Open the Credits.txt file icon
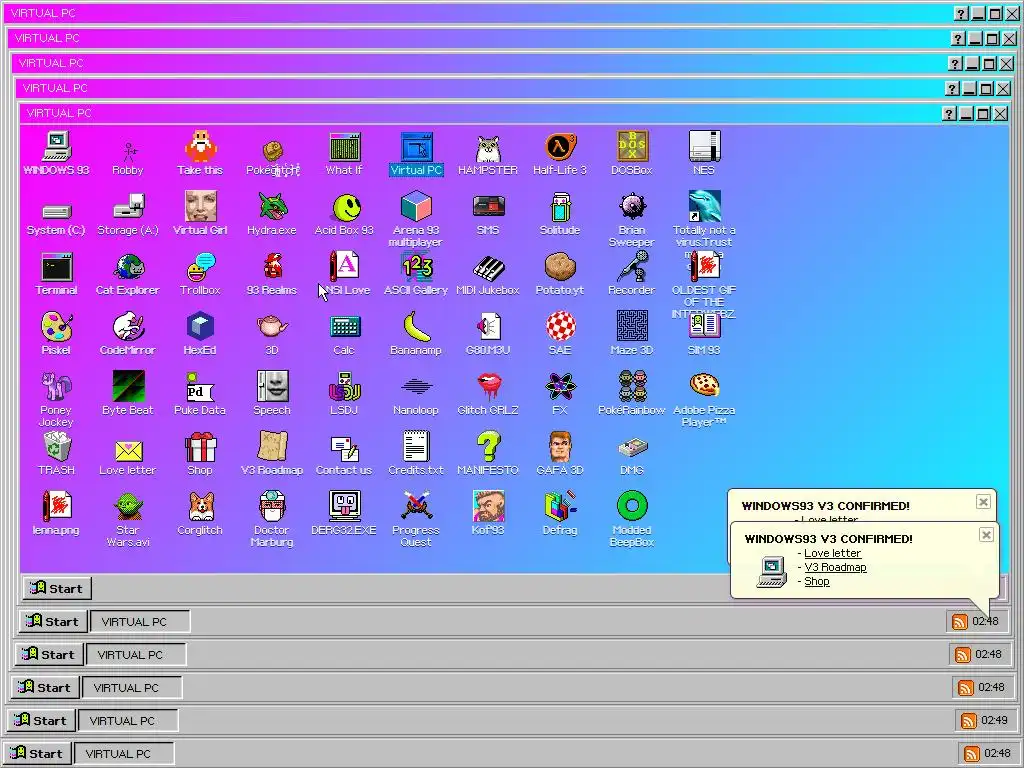This screenshot has width=1024, height=768. [x=416, y=455]
